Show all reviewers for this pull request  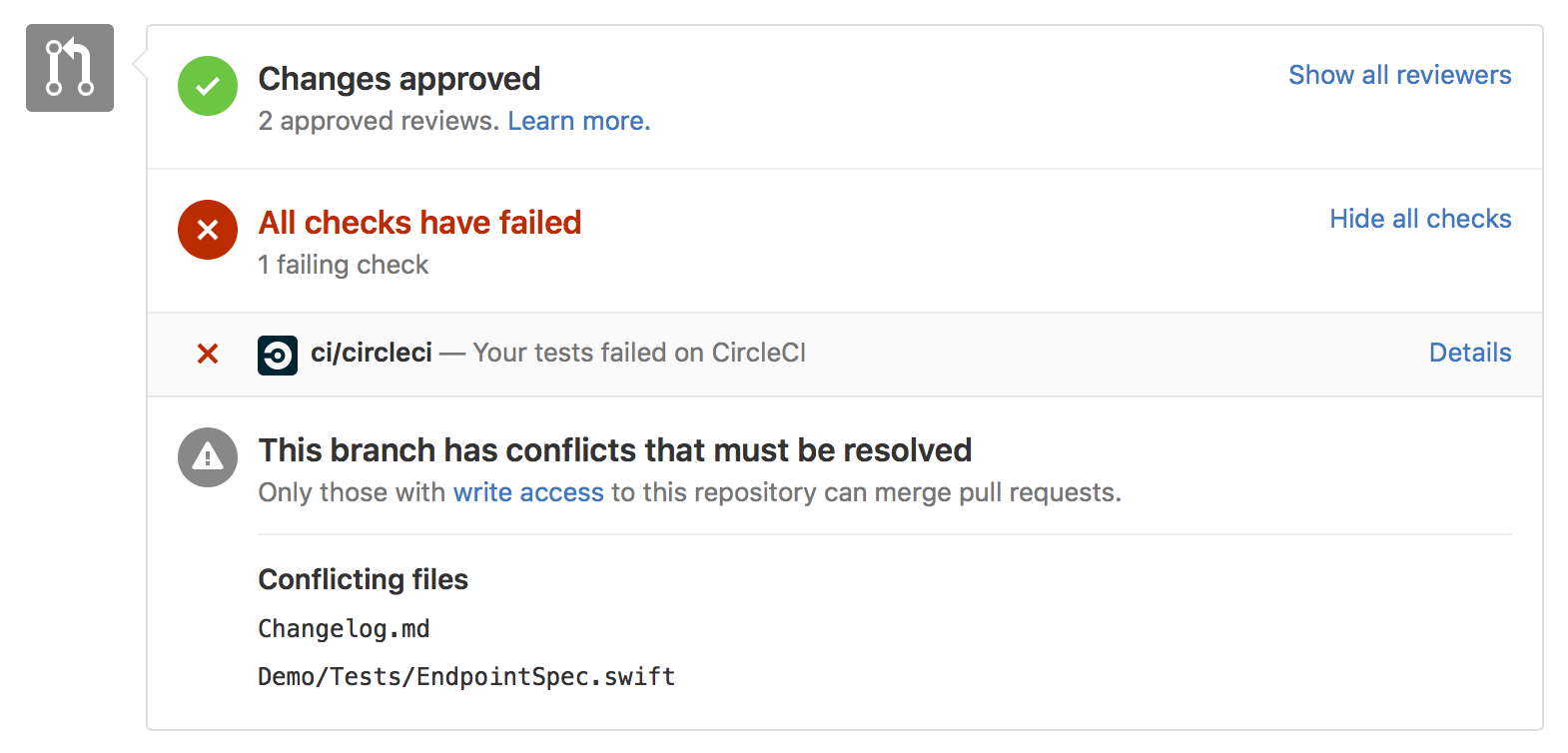(1399, 75)
